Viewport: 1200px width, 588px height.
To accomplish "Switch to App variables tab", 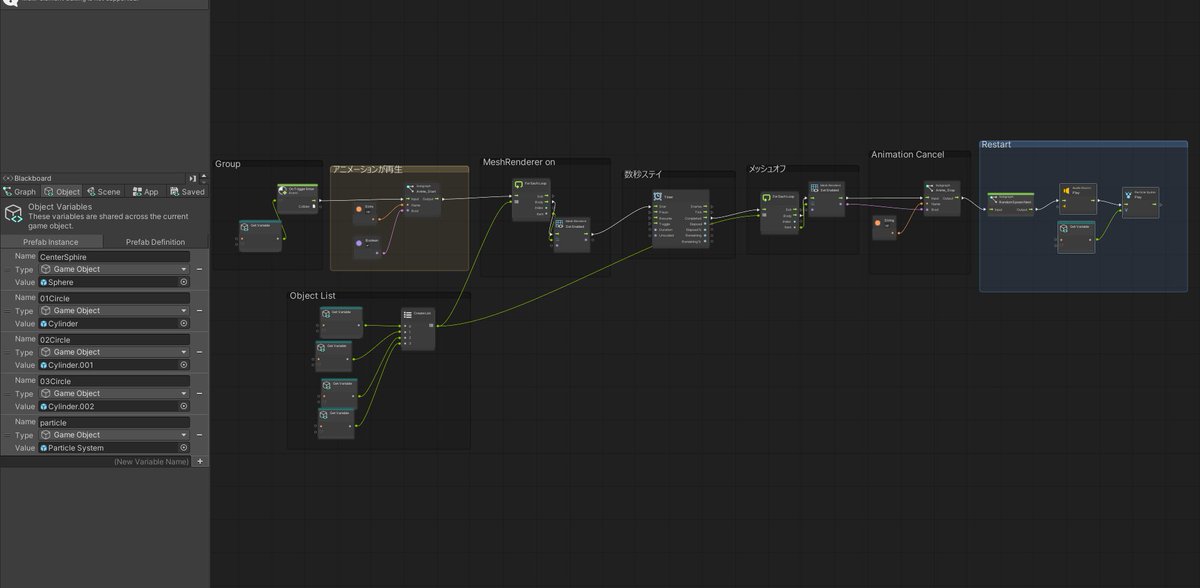I will tap(144, 192).
